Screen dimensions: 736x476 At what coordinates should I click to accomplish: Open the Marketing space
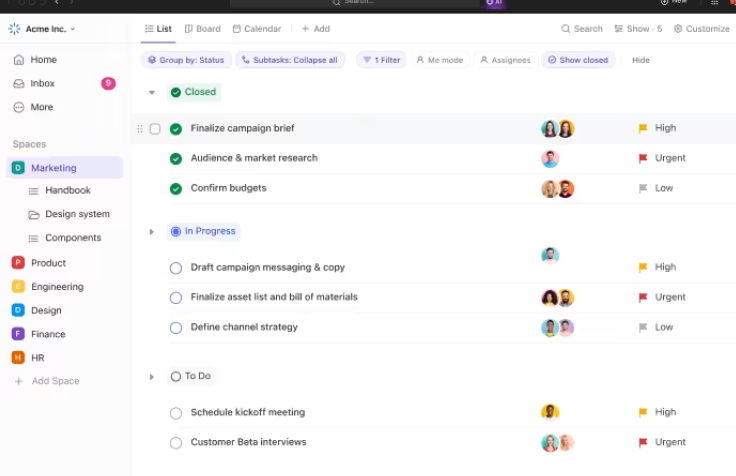64,168
